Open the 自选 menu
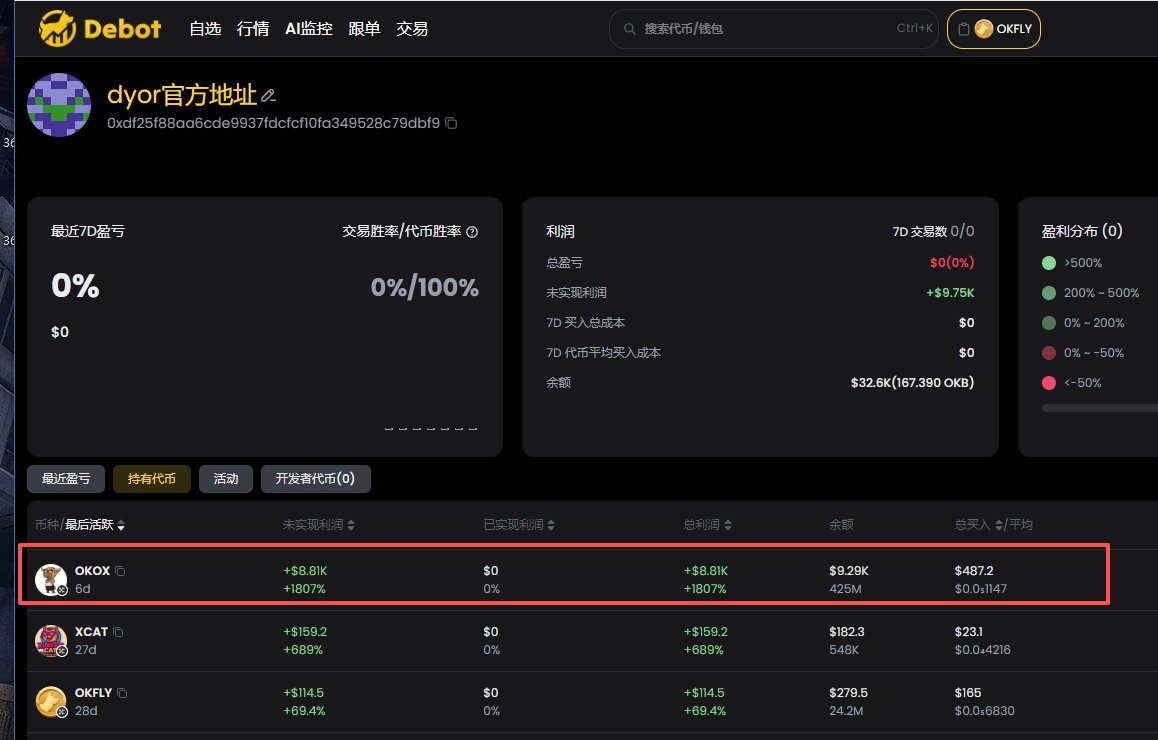Screen dimensions: 1158x740 click(205, 29)
